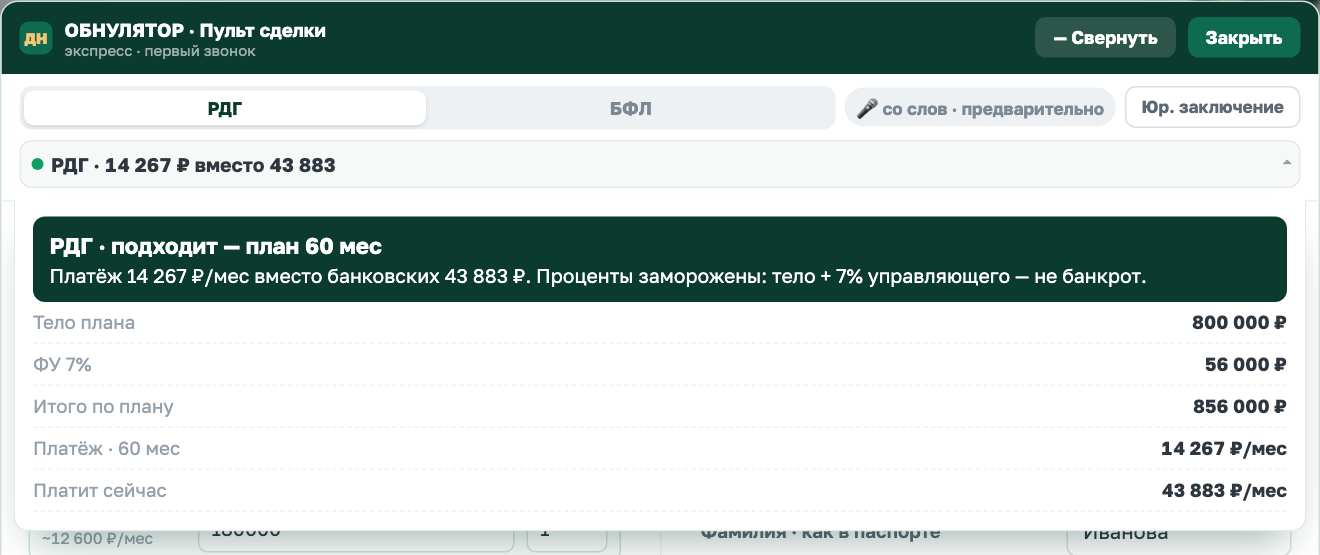Click the ДН app logo icon
This screenshot has width=1320, height=555.
pyautogui.click(x=36, y=39)
